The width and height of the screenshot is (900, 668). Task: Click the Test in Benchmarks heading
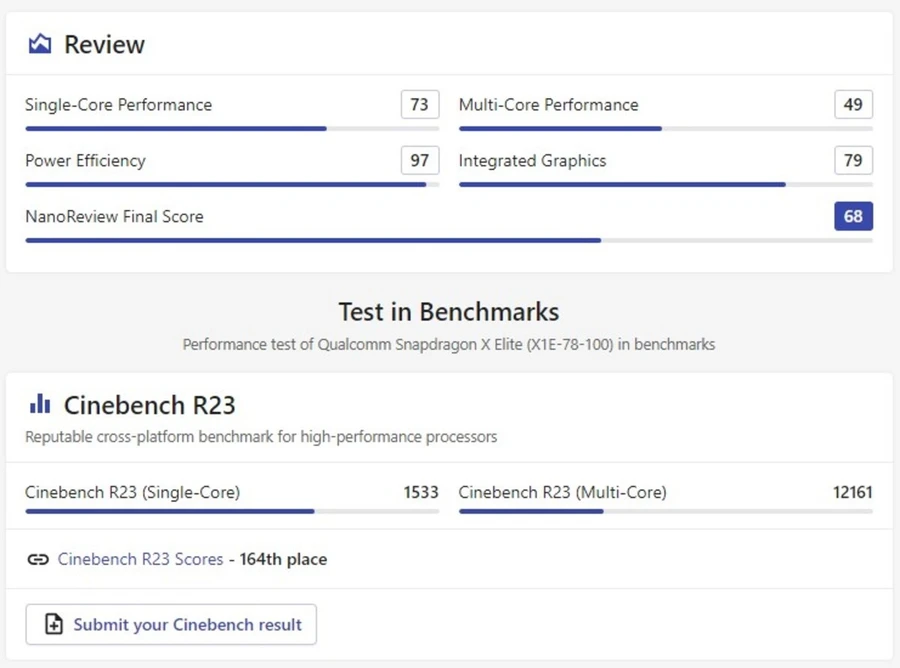449,312
